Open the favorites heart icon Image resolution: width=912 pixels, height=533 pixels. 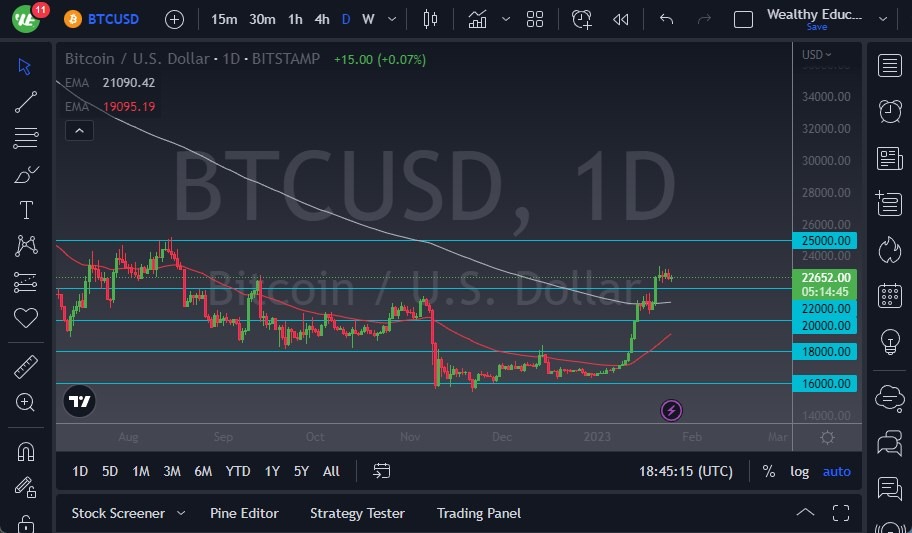point(26,318)
